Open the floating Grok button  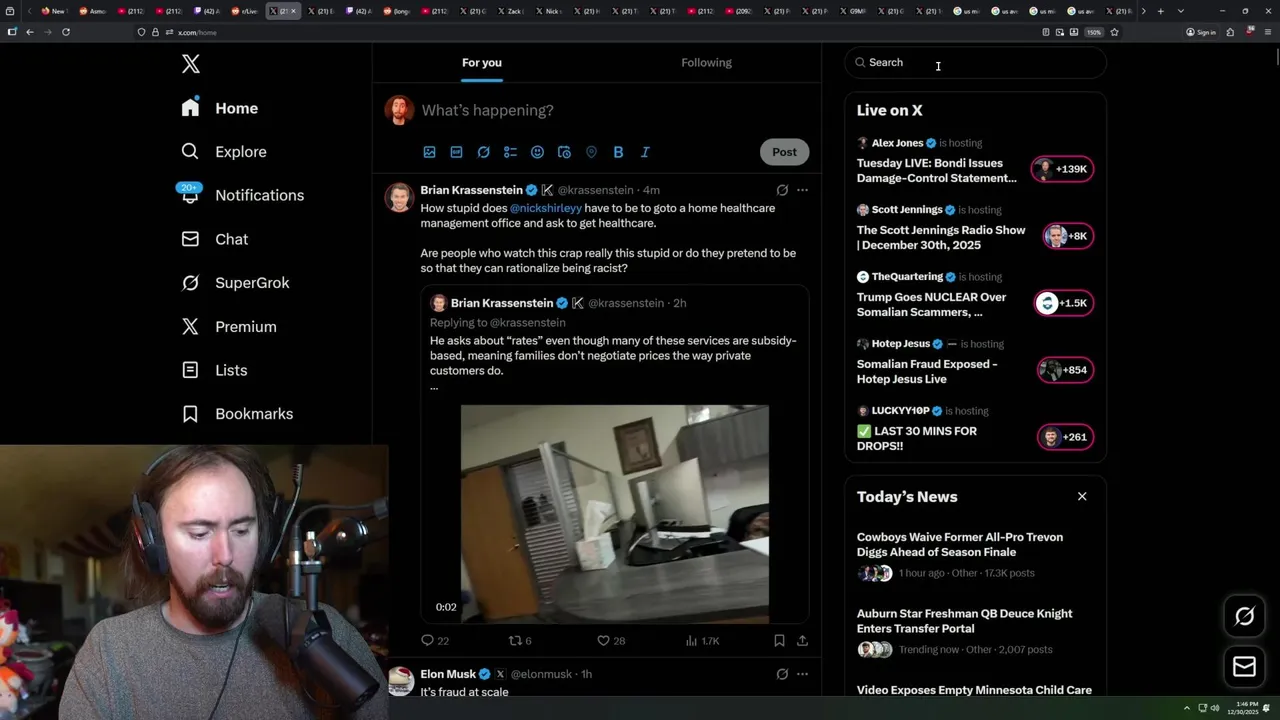(x=1244, y=617)
